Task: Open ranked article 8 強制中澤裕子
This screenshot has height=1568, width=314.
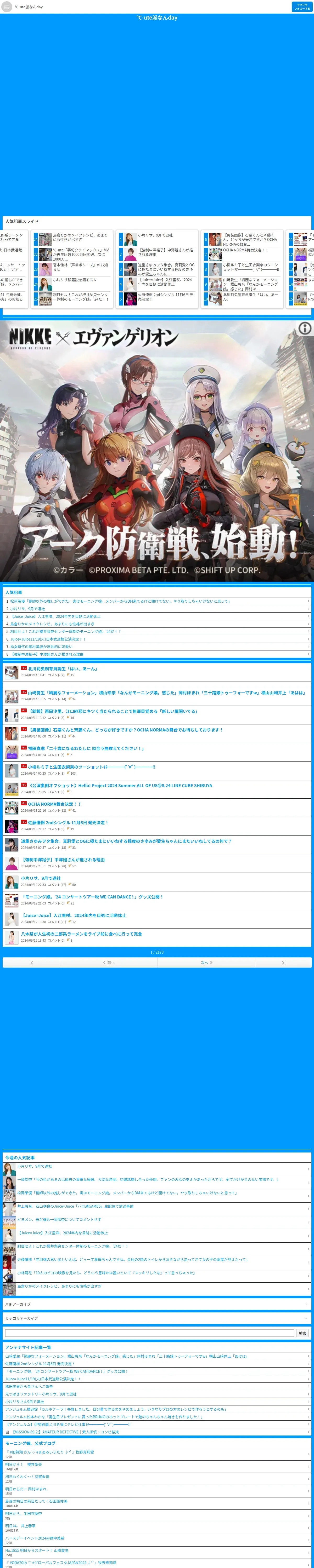Action: click(157, 654)
